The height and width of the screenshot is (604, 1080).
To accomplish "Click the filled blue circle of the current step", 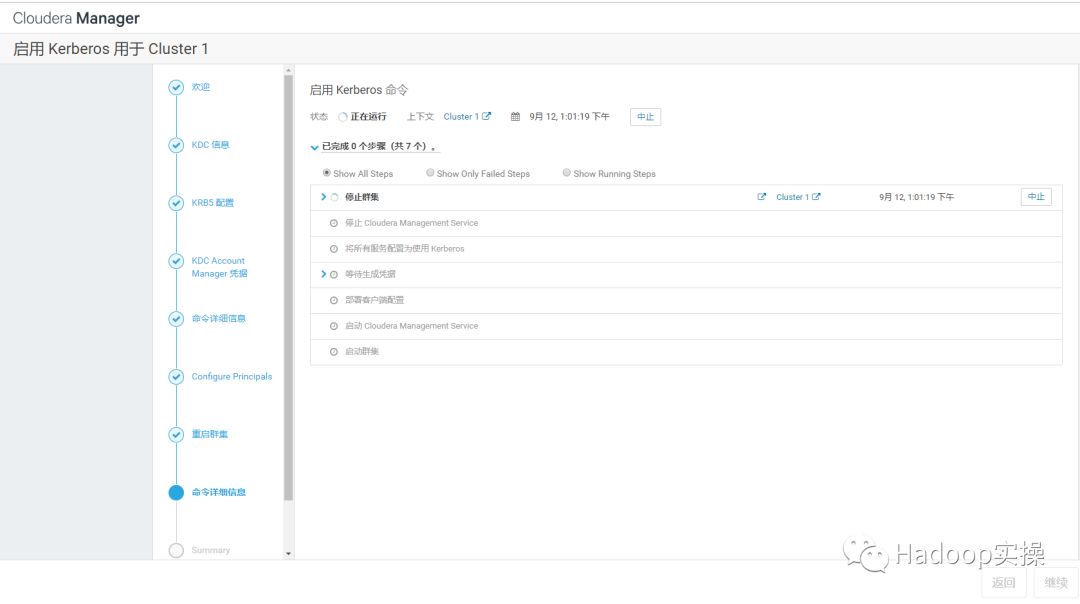I will click(x=176, y=492).
